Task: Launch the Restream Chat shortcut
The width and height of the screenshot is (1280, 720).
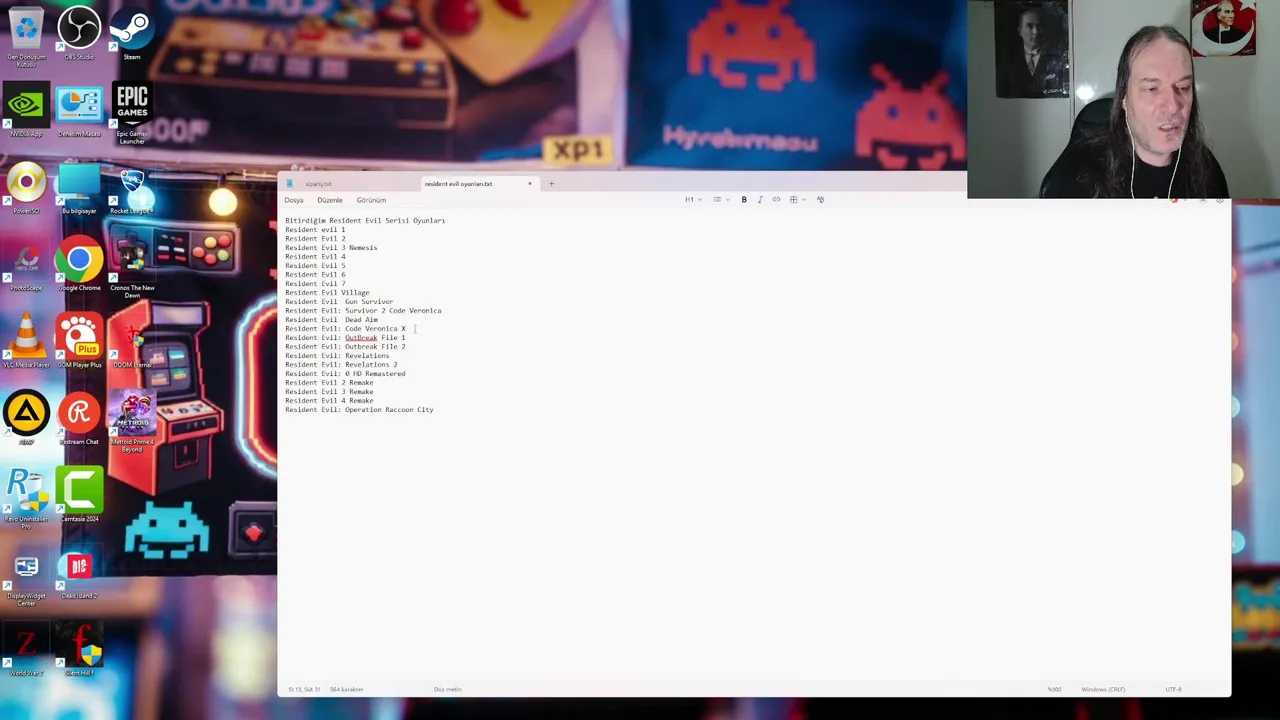Action: 79,417
